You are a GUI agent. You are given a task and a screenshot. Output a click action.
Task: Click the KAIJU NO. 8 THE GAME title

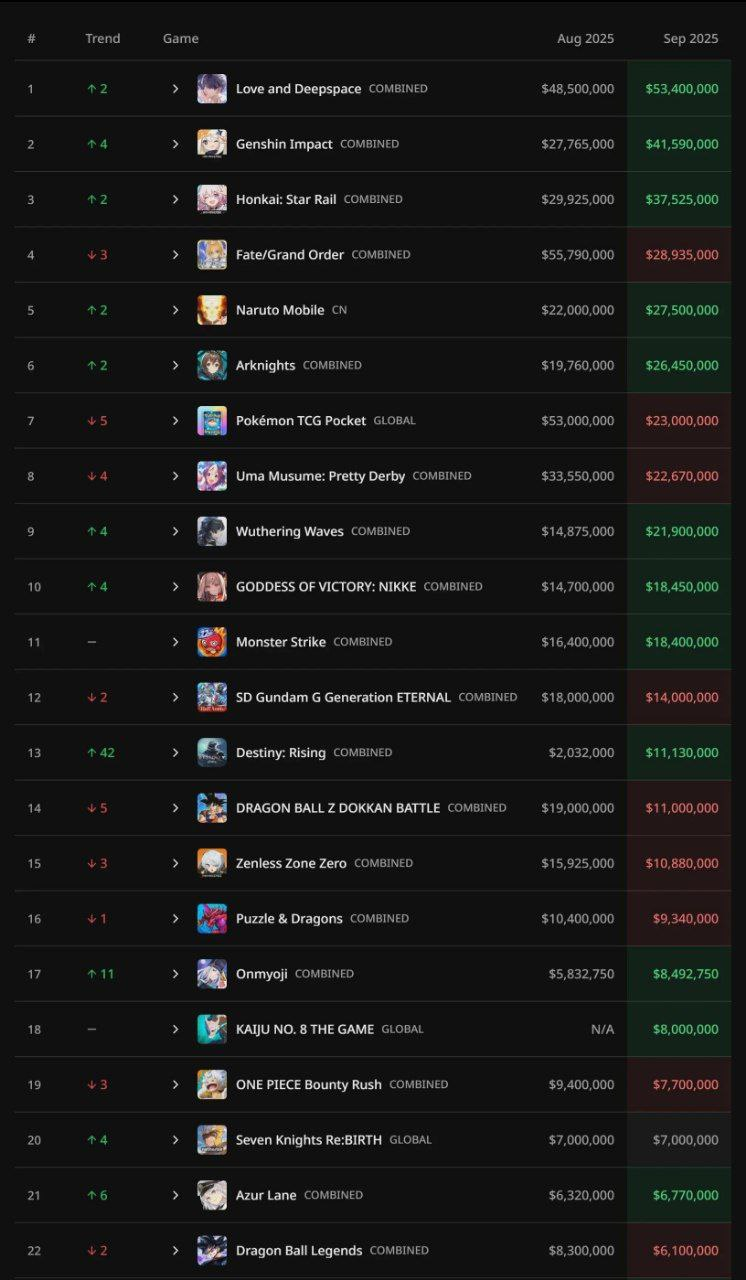(x=305, y=1029)
